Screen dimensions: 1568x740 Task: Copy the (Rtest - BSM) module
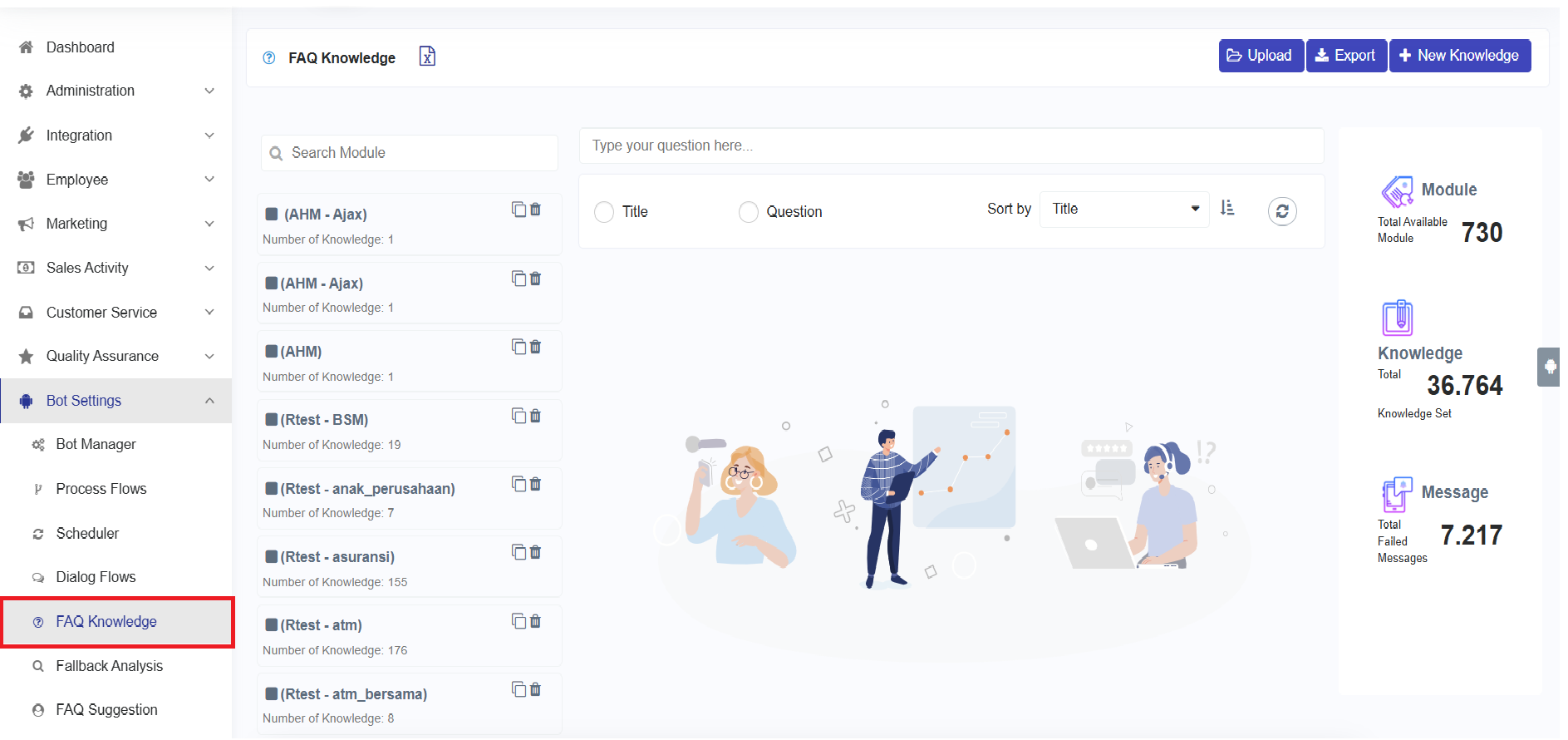tap(519, 415)
